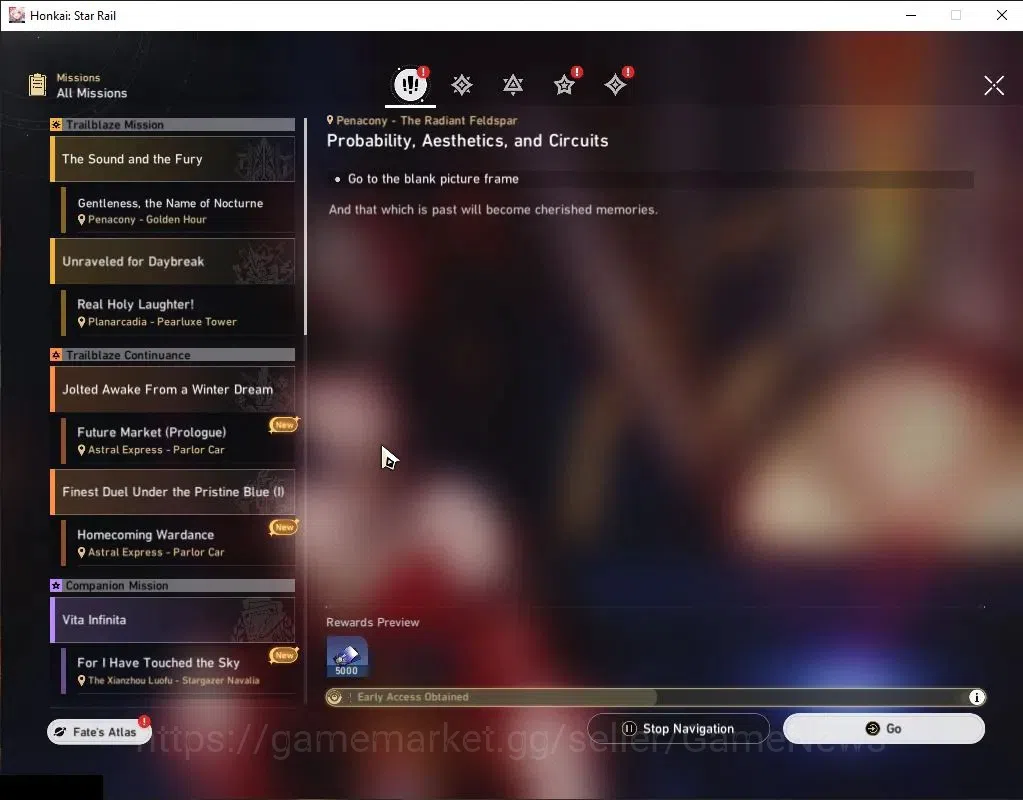Viewport: 1023px width, 800px height.
Task: Minimize the Honkai: Star Rail window
Action: [911, 15]
